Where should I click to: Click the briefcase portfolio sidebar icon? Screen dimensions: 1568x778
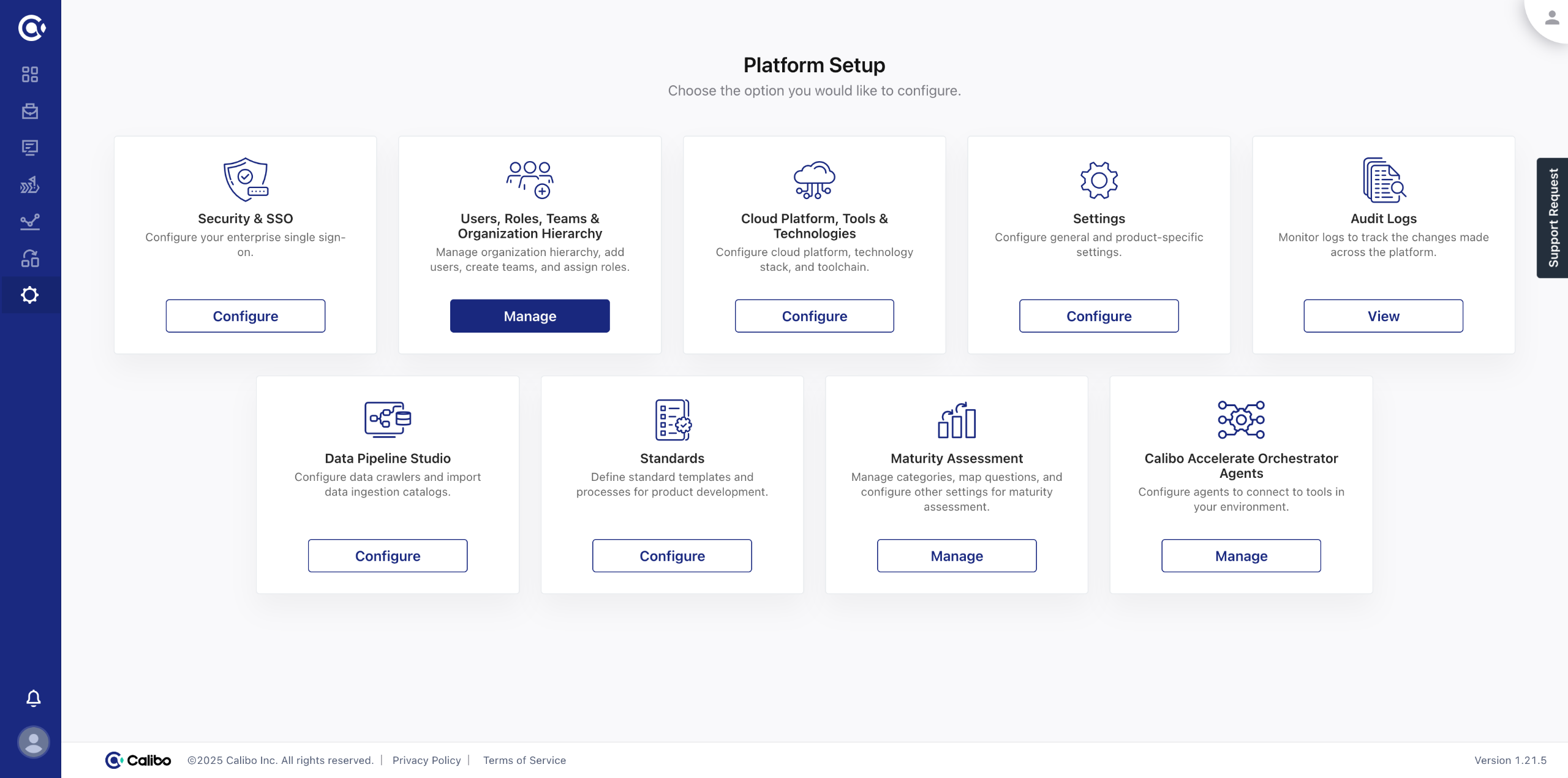point(30,111)
